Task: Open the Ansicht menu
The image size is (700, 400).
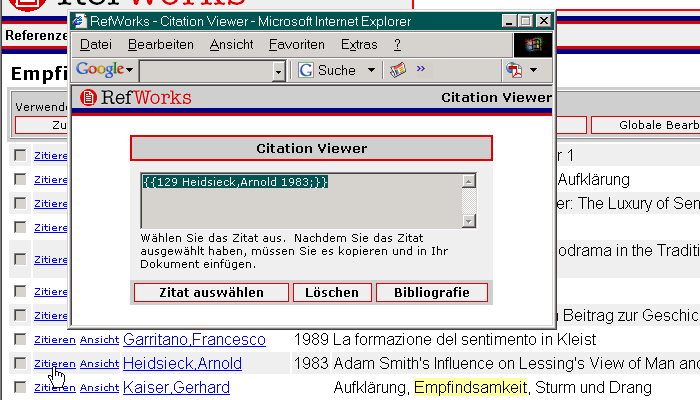Action: 231,45
